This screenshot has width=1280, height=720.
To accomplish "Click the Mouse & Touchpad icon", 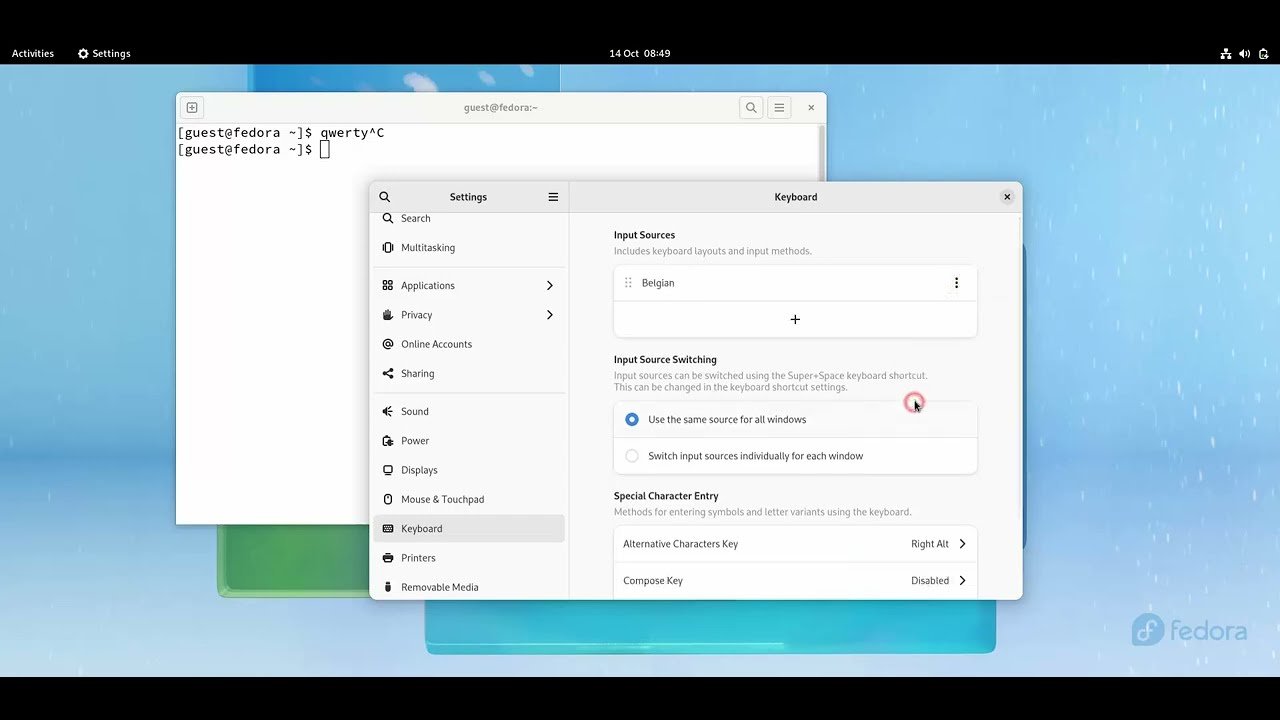I will pos(388,499).
